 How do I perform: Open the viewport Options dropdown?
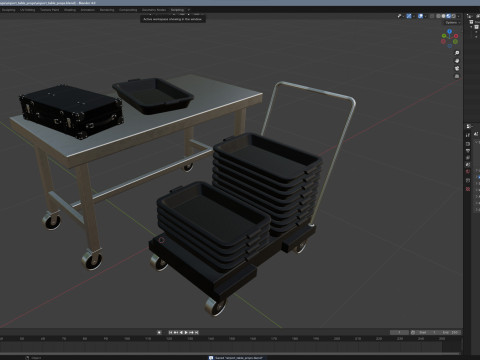click(453, 23)
